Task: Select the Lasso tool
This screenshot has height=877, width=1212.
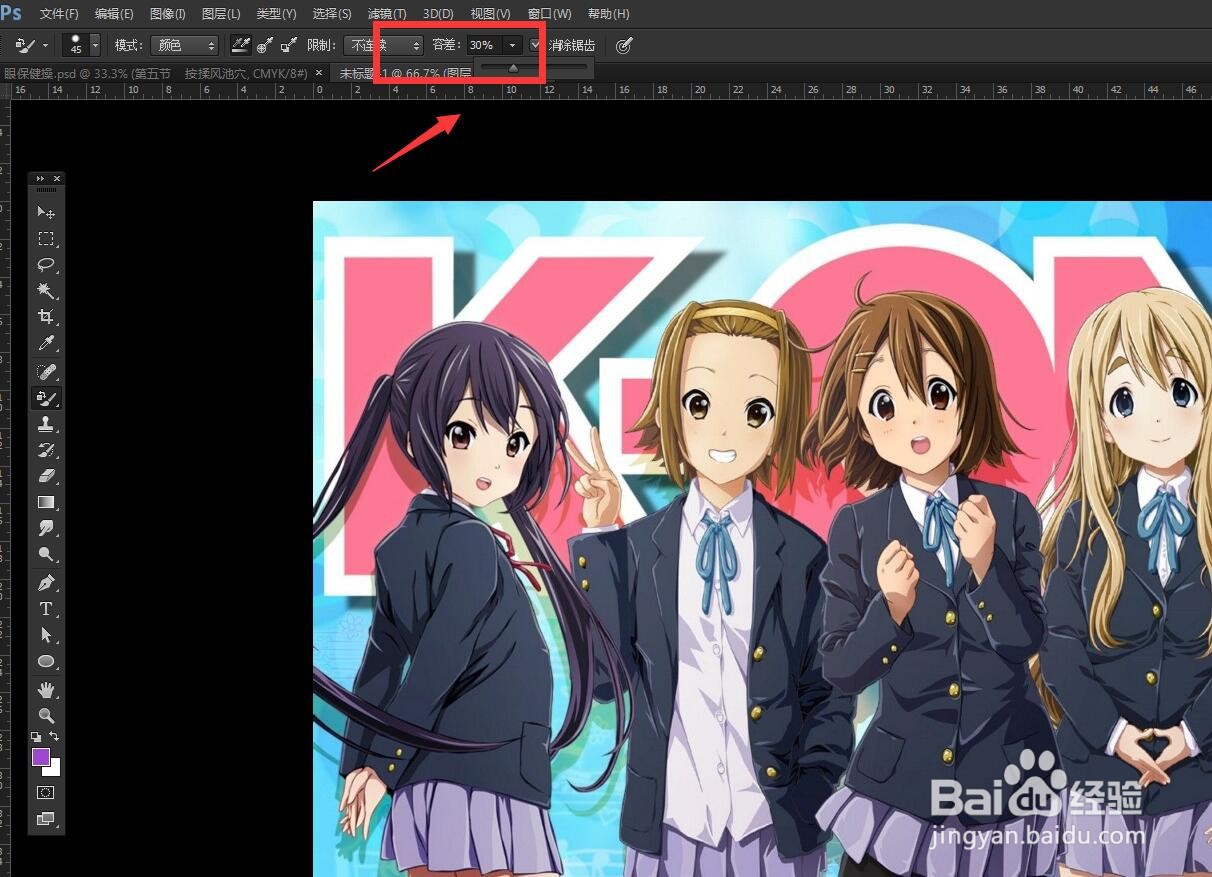Action: point(46,265)
